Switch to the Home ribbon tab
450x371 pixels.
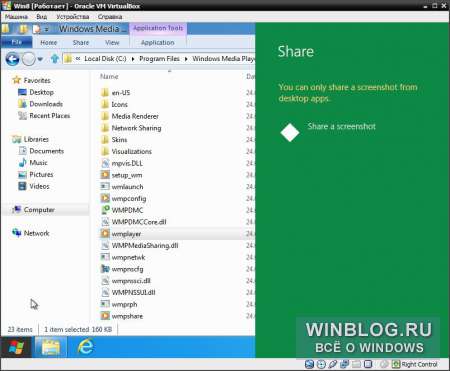point(49,43)
